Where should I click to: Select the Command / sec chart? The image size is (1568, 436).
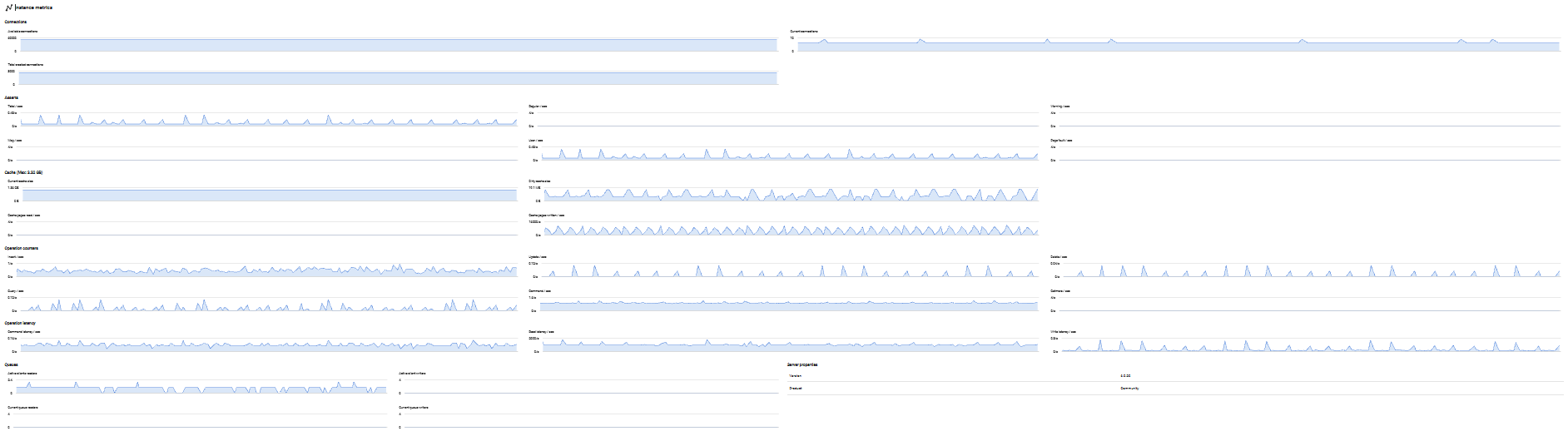pos(791,305)
